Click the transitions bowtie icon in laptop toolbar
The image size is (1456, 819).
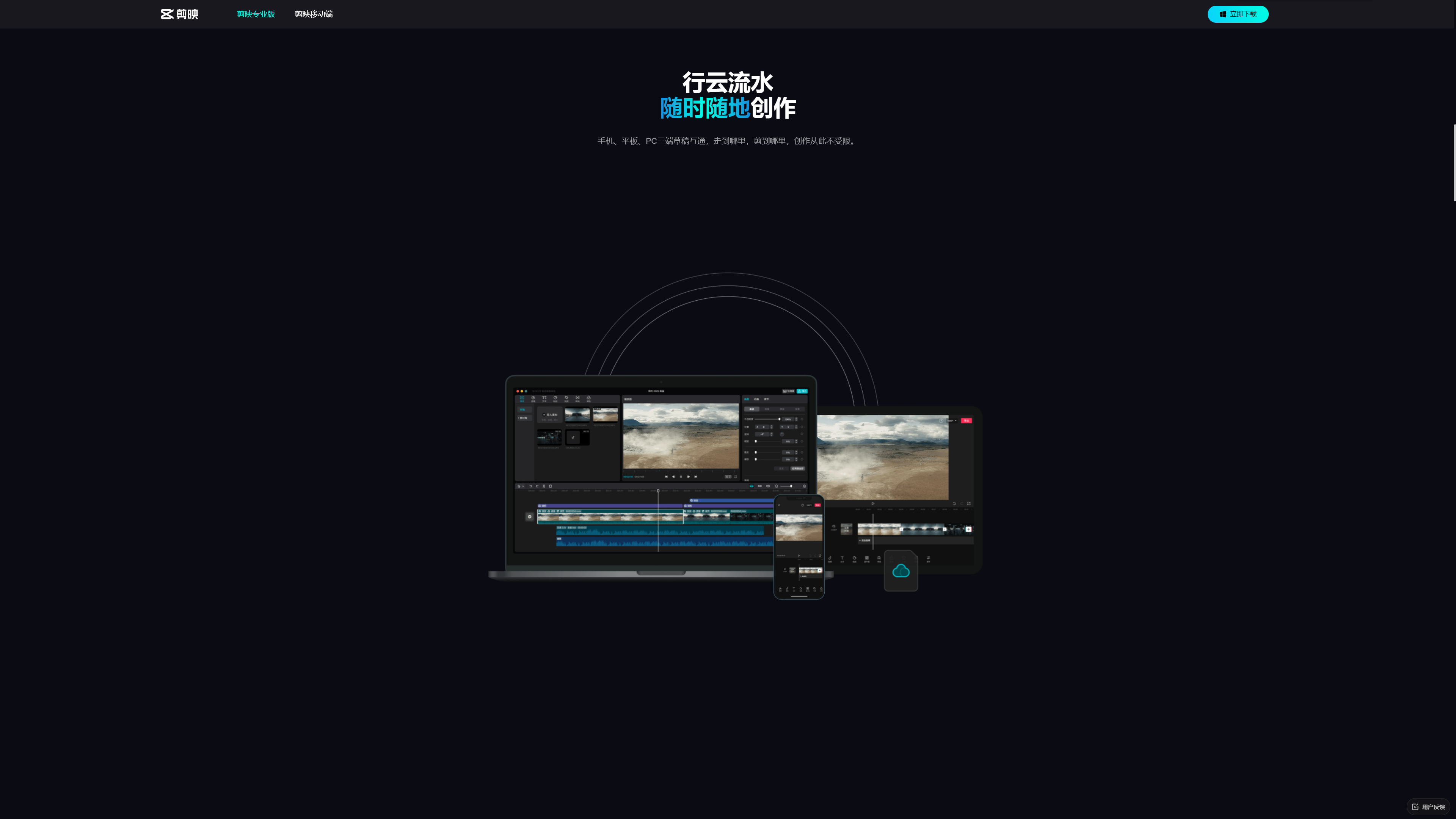click(x=577, y=399)
